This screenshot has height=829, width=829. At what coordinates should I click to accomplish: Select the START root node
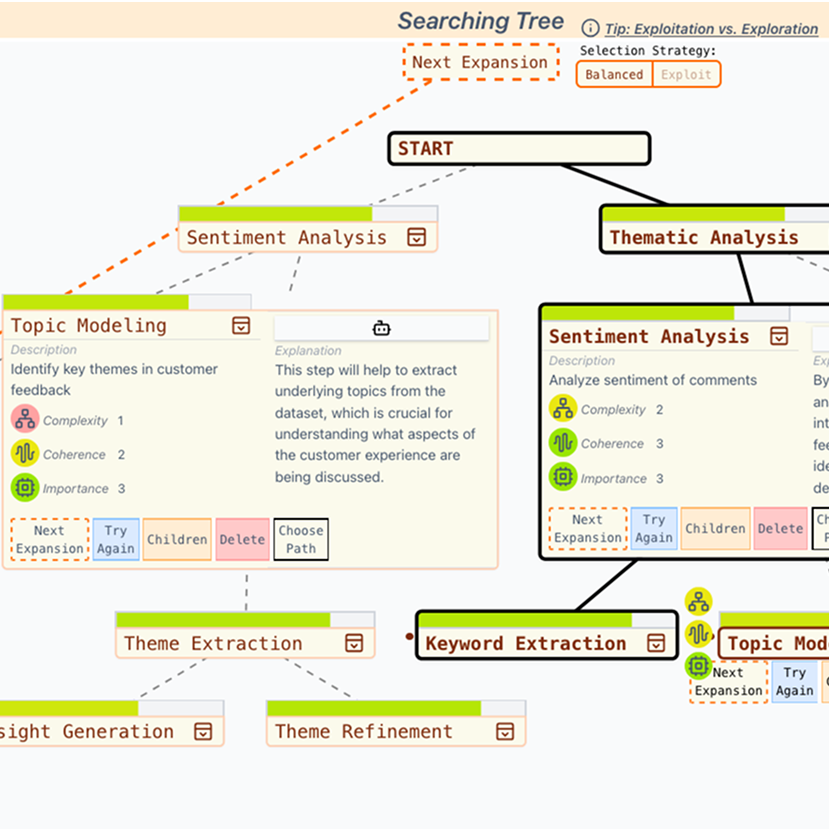[519, 149]
